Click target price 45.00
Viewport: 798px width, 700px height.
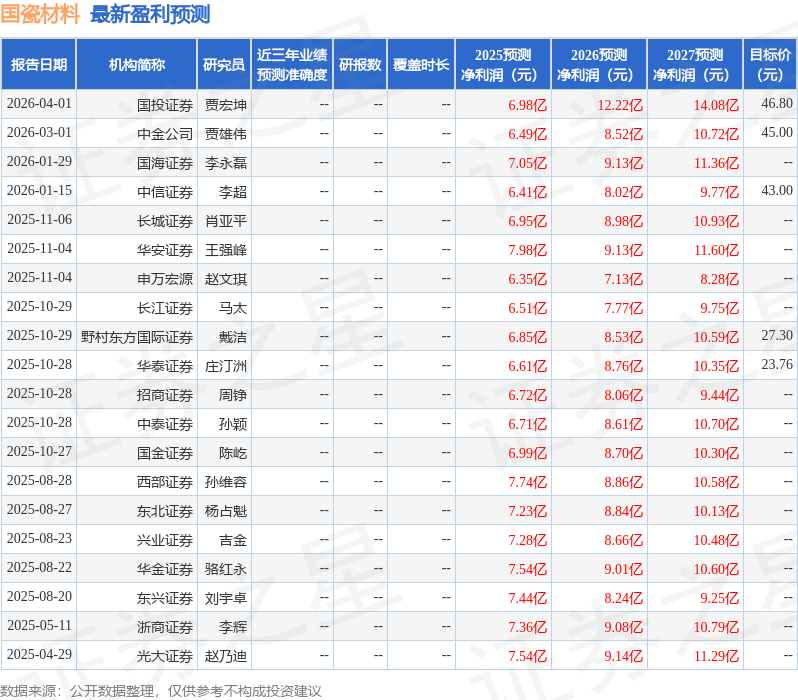tap(777, 132)
